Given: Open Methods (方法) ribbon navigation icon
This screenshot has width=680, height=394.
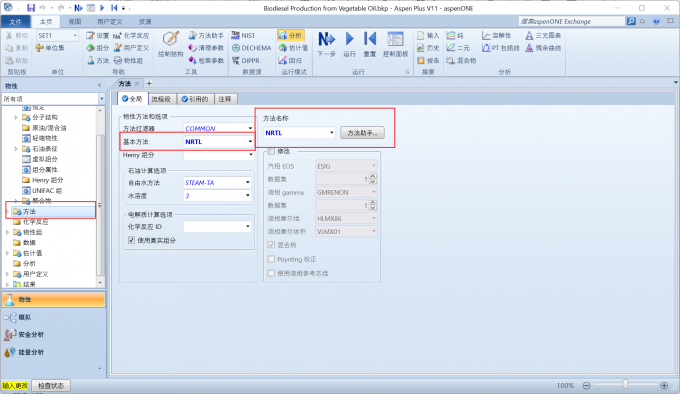Looking at the screenshot, I should pyautogui.click(x=98, y=61).
